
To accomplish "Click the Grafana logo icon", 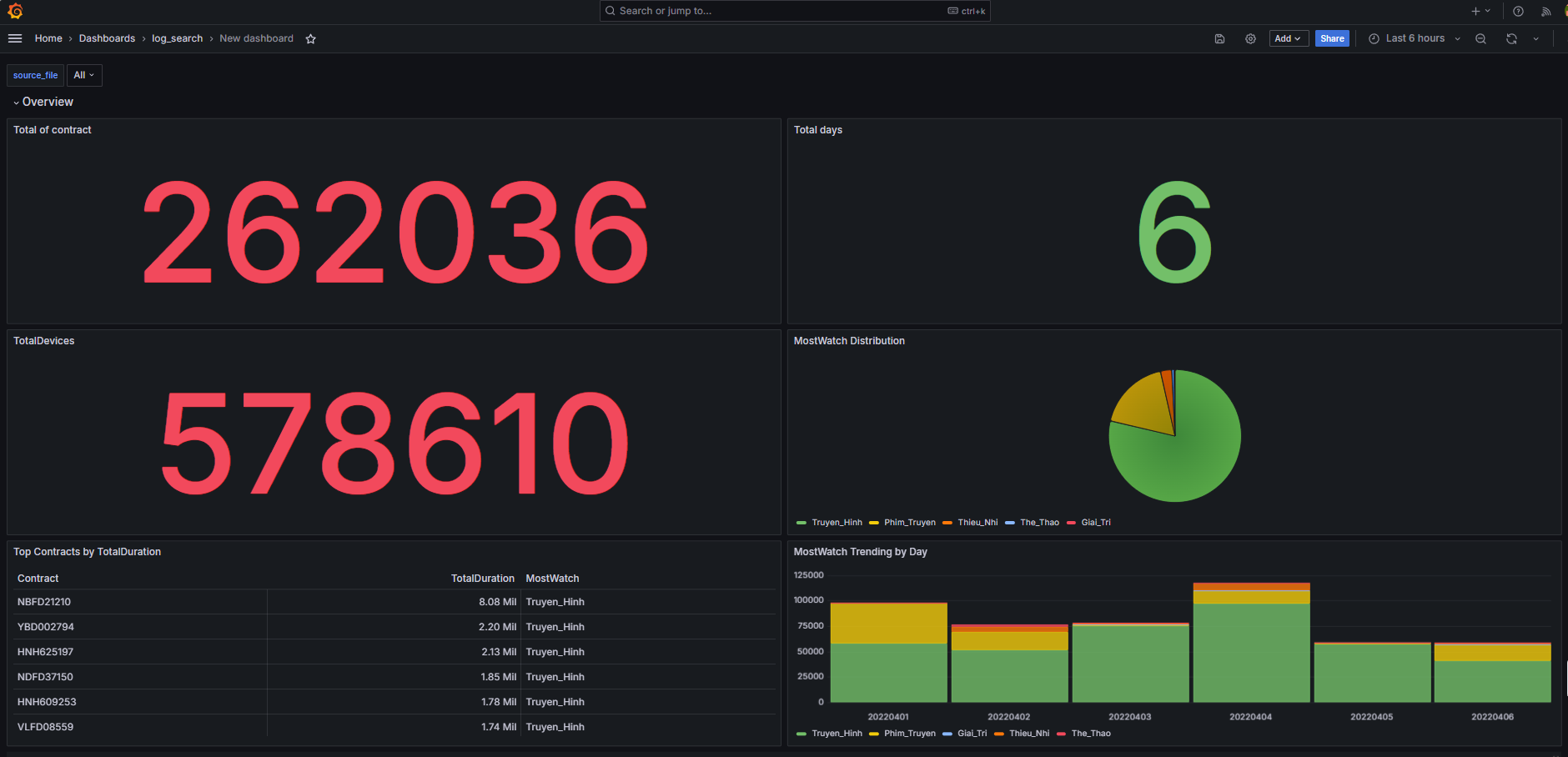I will pos(15,11).
